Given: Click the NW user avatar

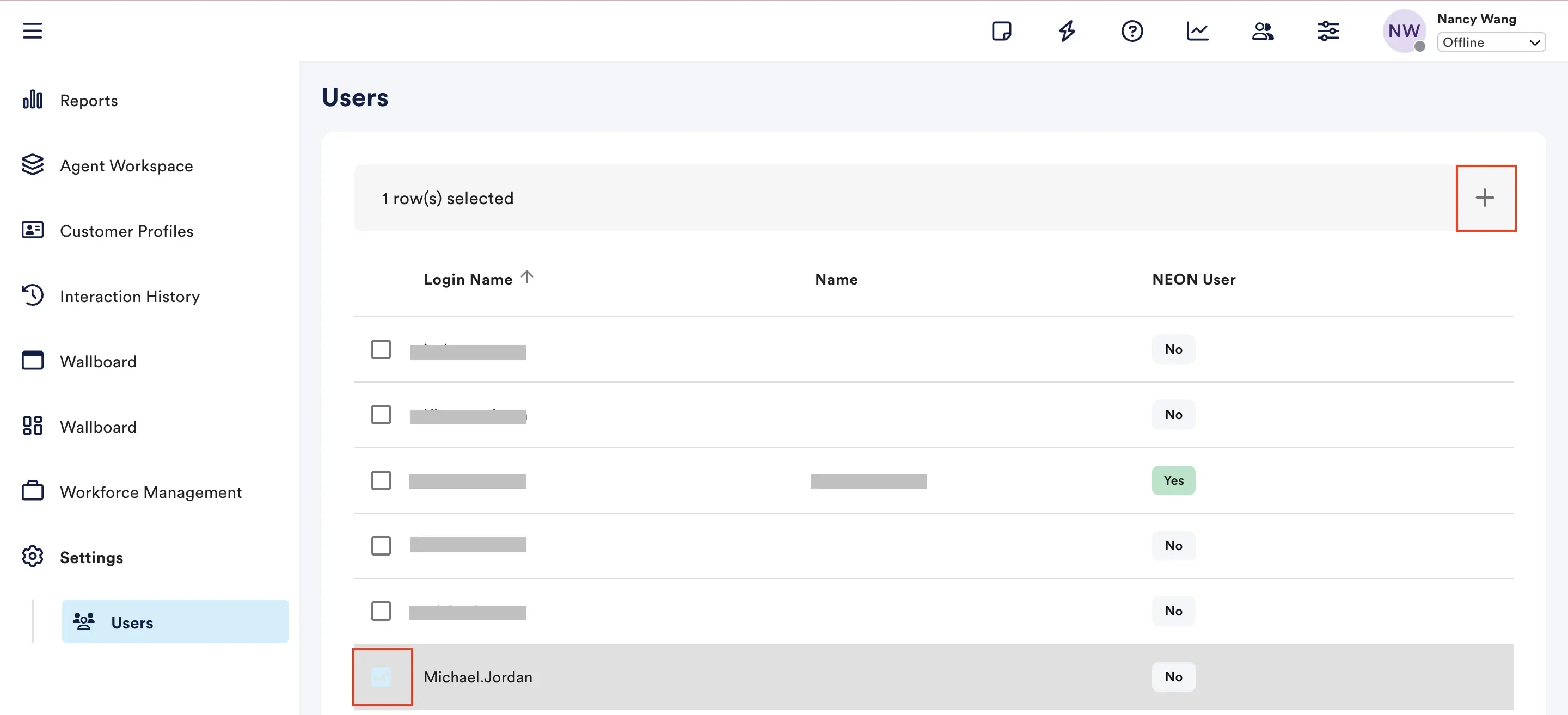Looking at the screenshot, I should [1403, 30].
